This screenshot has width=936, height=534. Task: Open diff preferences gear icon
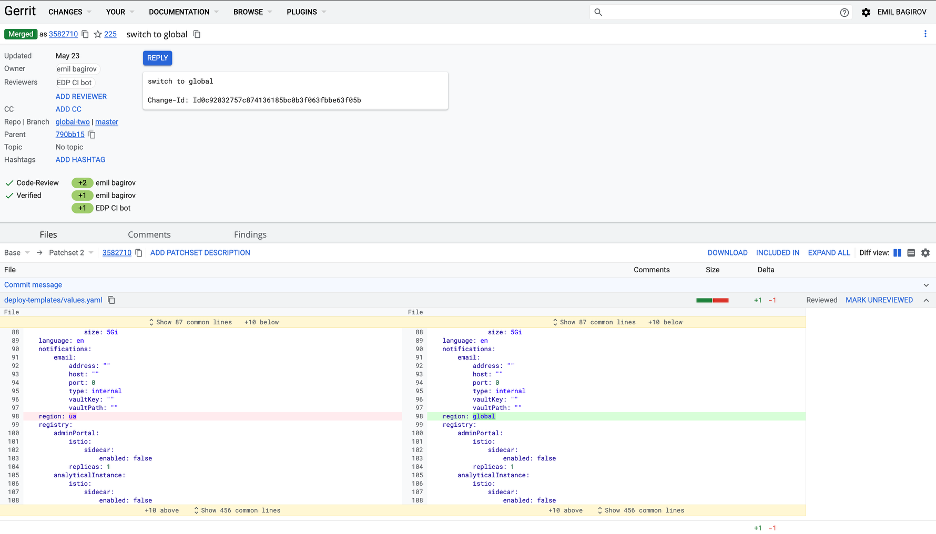click(925, 253)
